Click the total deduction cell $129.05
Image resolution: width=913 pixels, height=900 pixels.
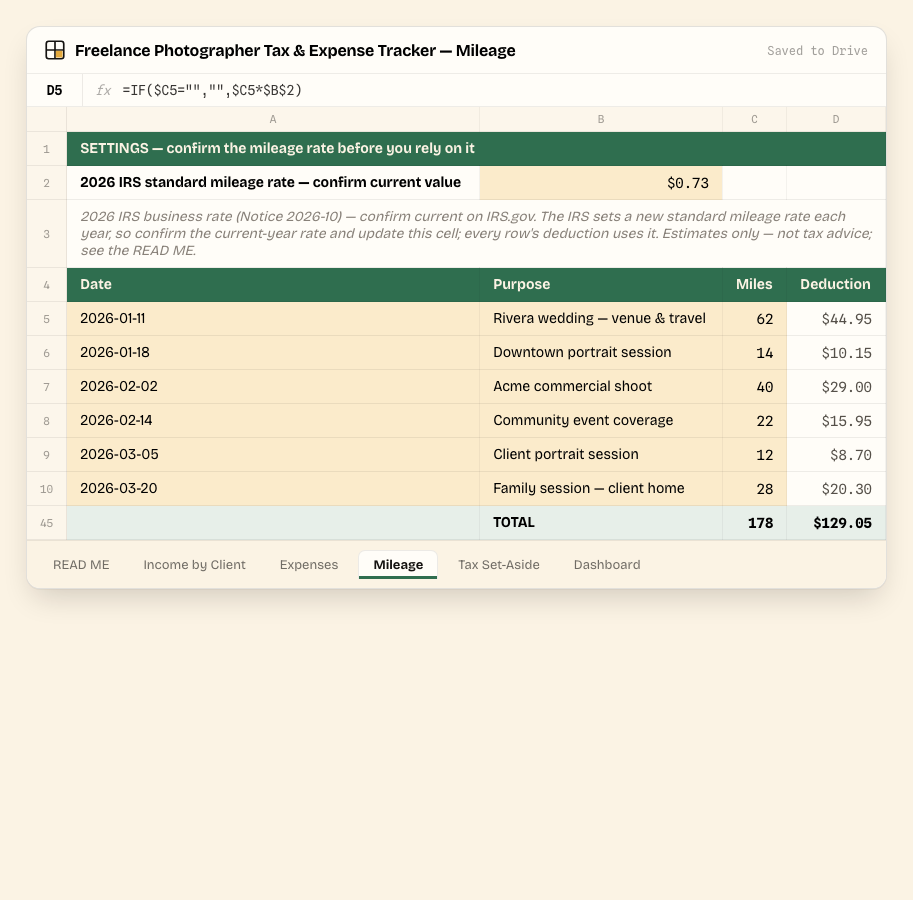coord(836,523)
